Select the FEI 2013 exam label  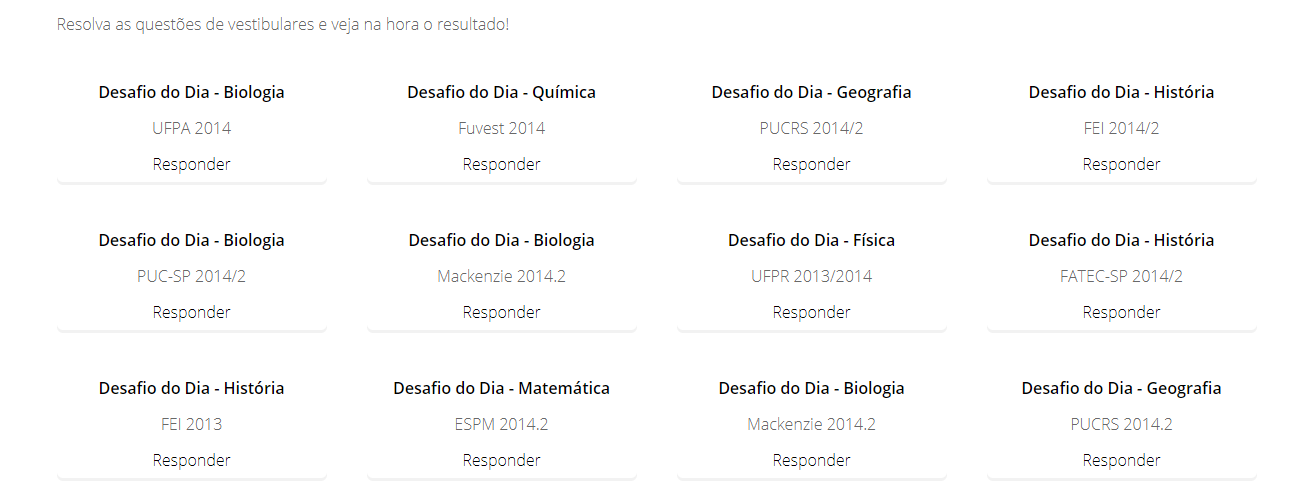[x=191, y=424]
